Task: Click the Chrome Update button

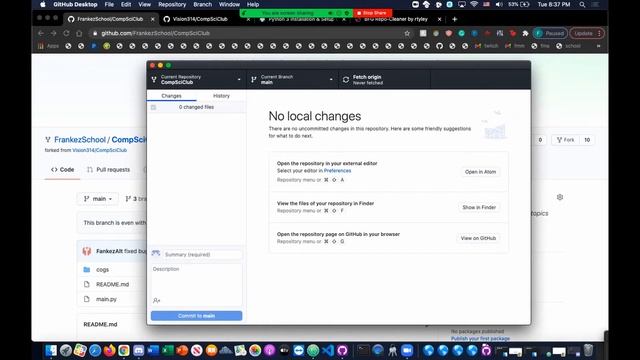Action: point(587,33)
